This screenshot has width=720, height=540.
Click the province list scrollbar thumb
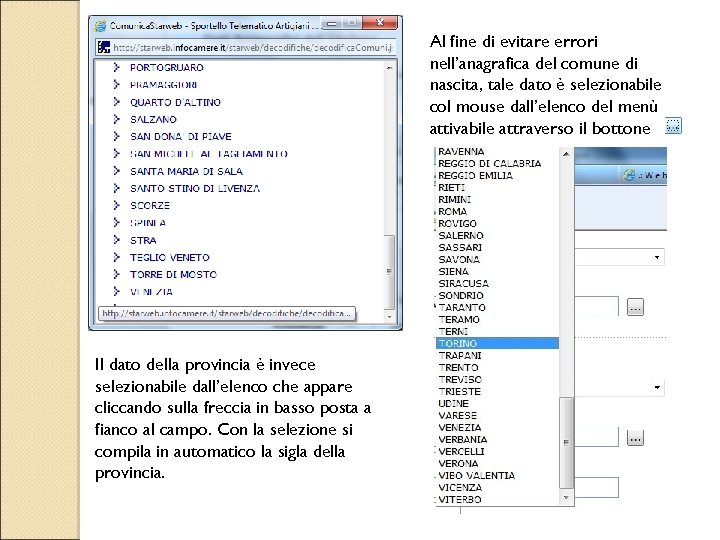point(566,443)
